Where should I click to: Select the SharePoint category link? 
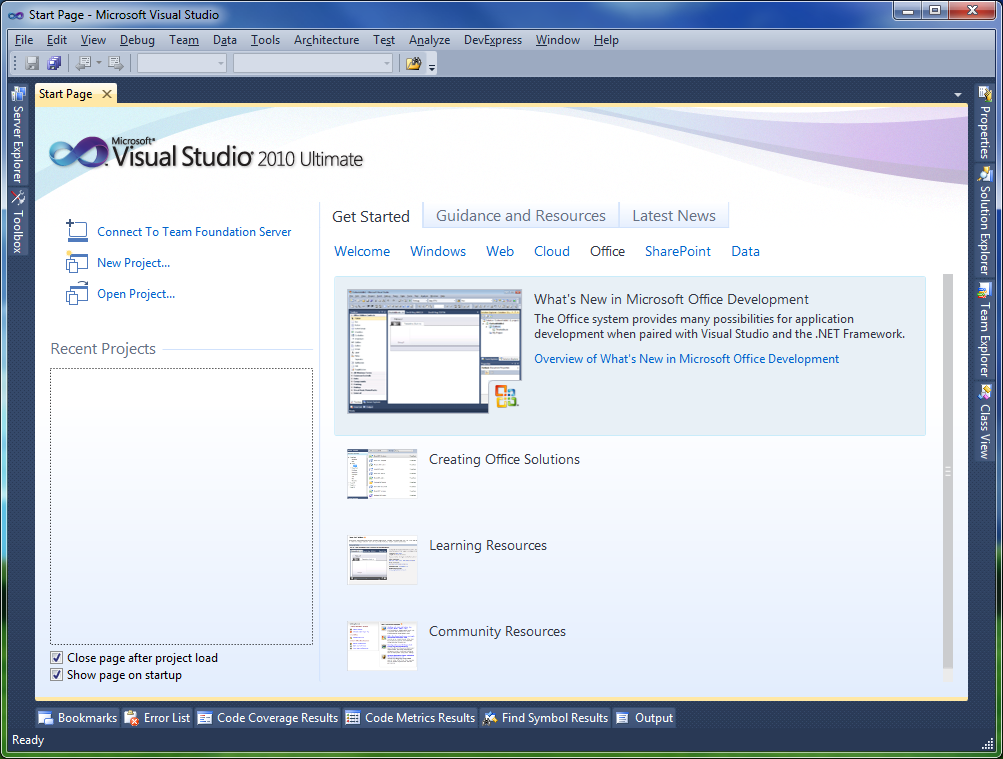pos(677,251)
